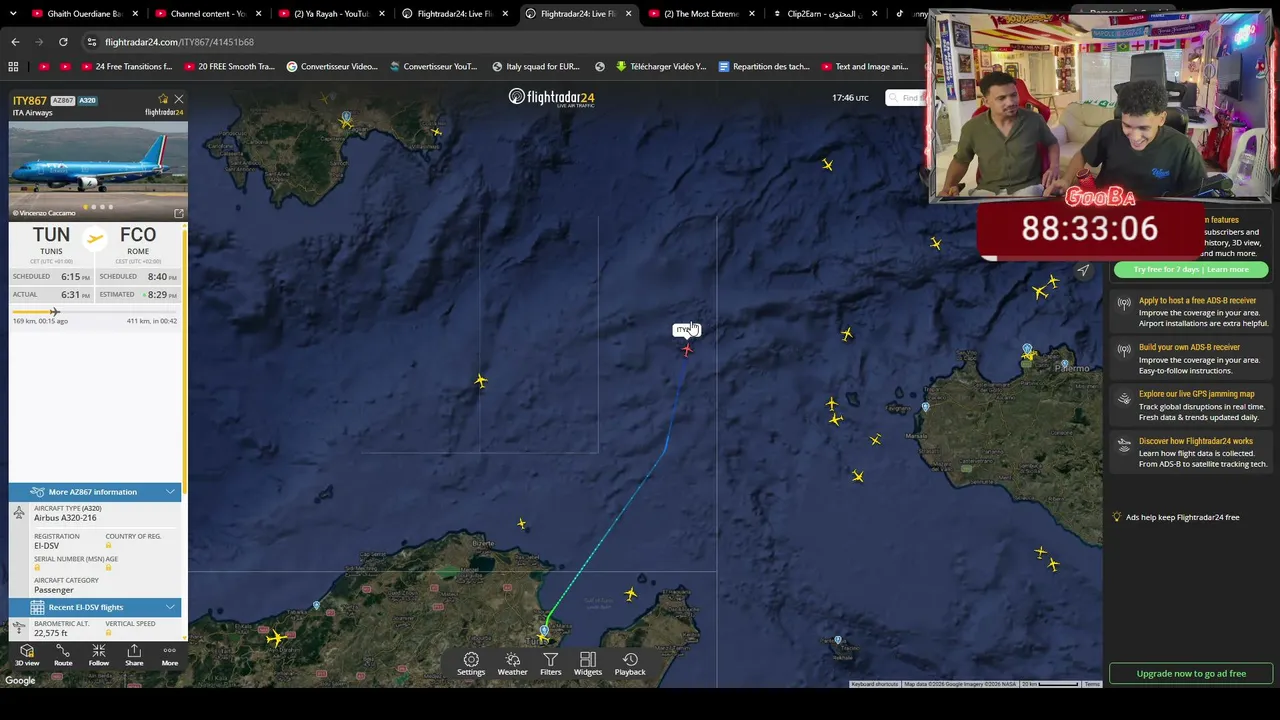Switch to The Most Extreme browser tab

(x=701, y=14)
